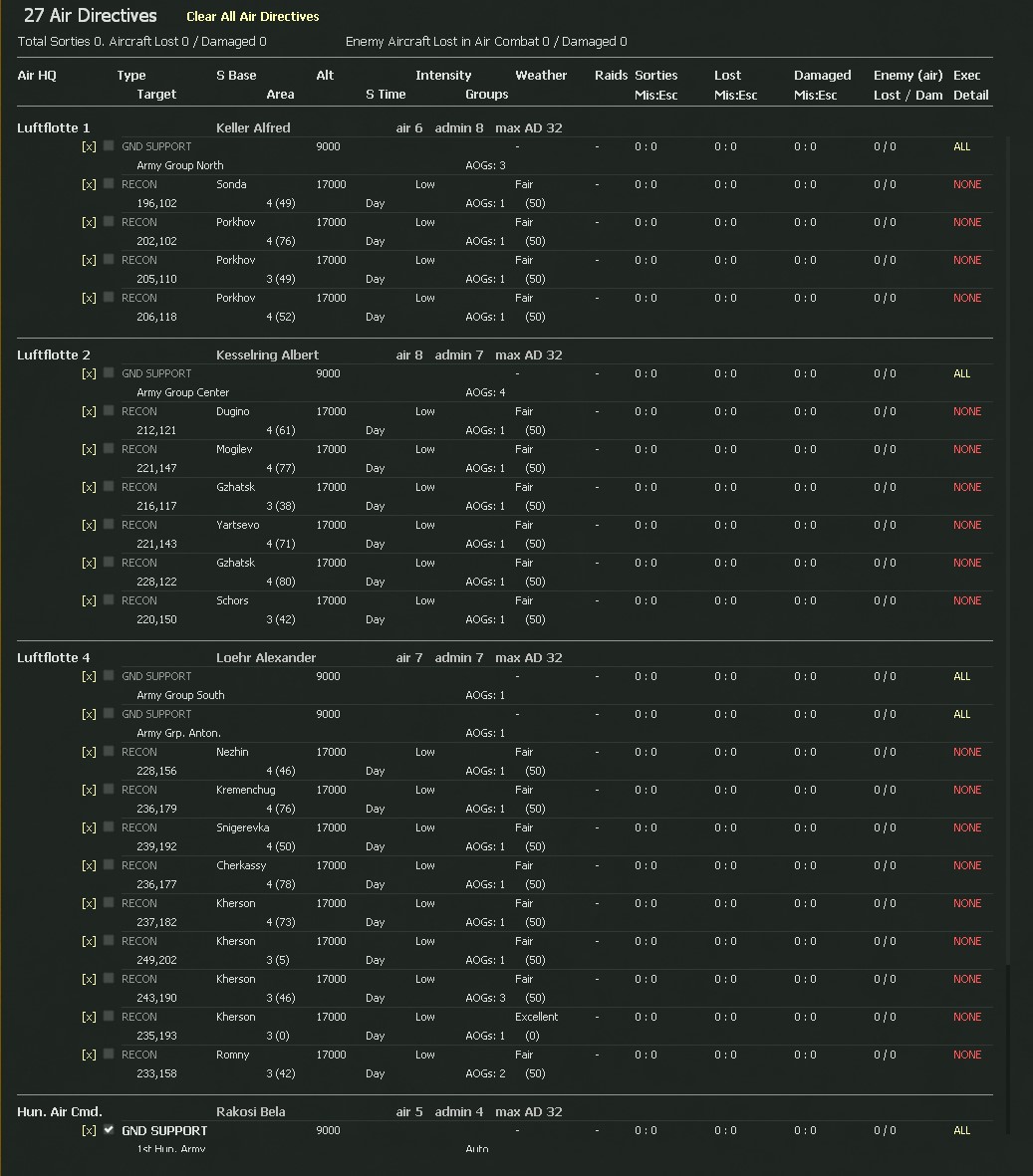
Task: Open commander Keller Alfred details
Action: coord(253,128)
